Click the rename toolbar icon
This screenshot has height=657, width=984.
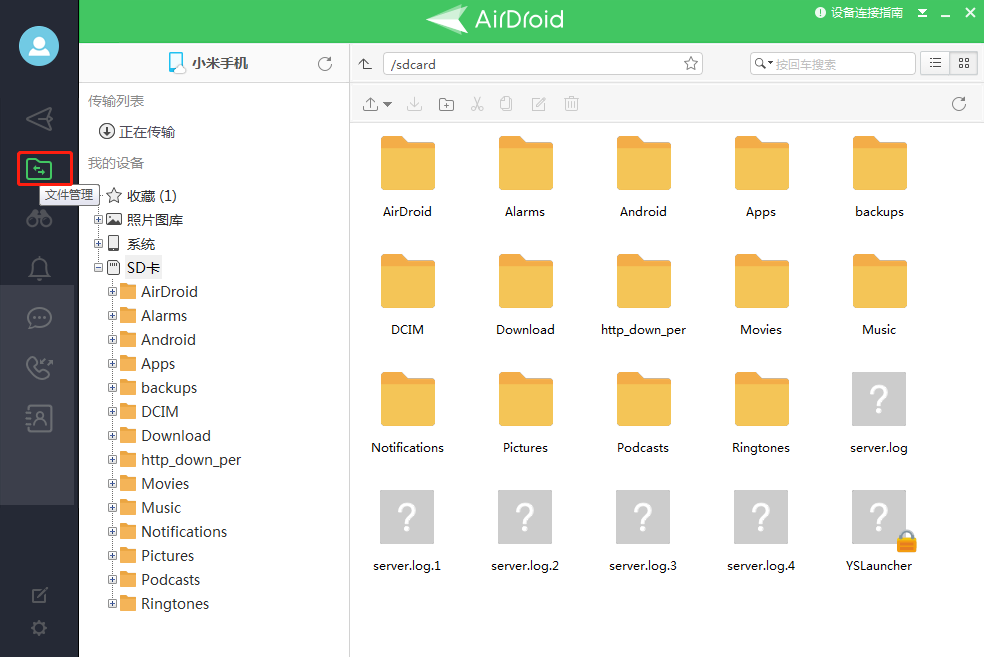point(538,104)
